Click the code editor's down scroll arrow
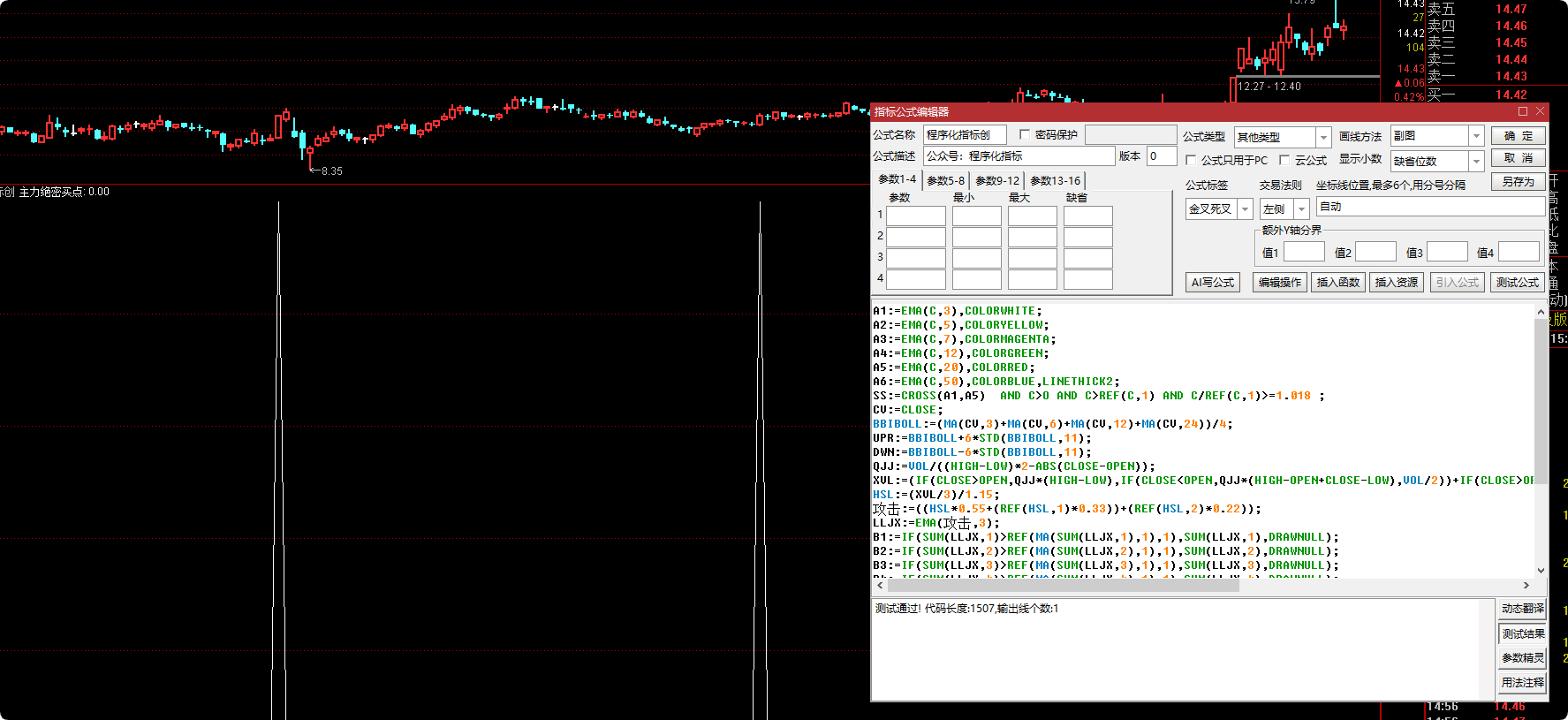Image resolution: width=1568 pixels, height=720 pixels. tap(1541, 571)
